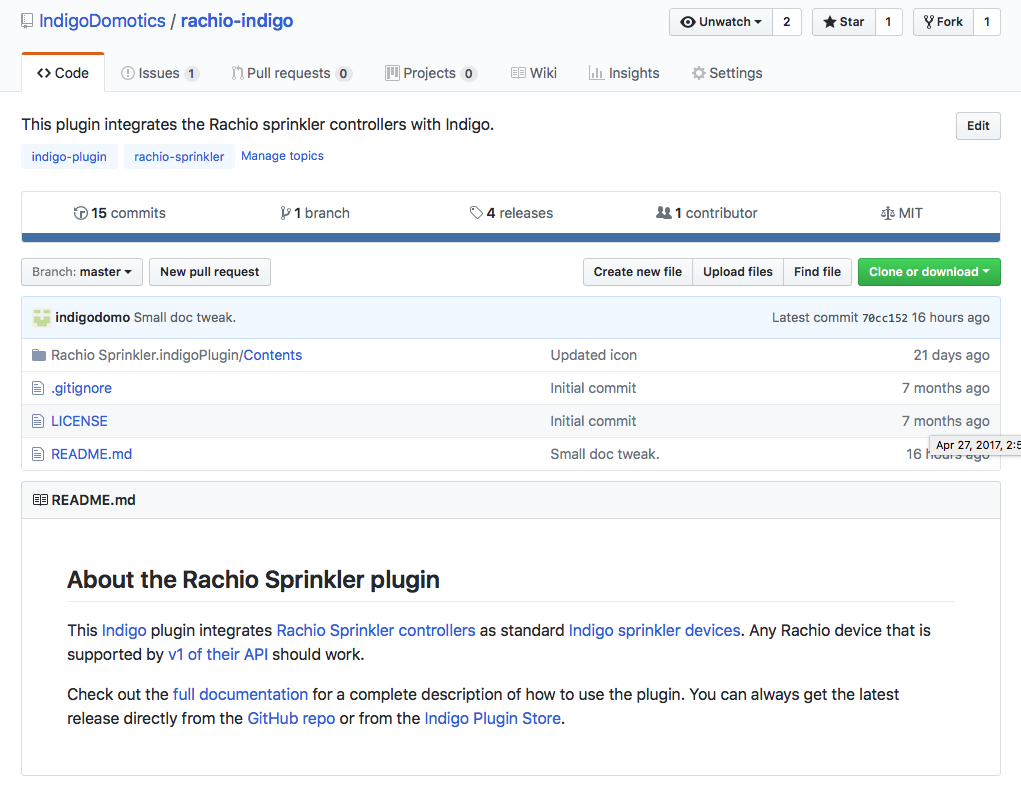
Task: View the fork count next to Fork
Action: click(x=986, y=22)
